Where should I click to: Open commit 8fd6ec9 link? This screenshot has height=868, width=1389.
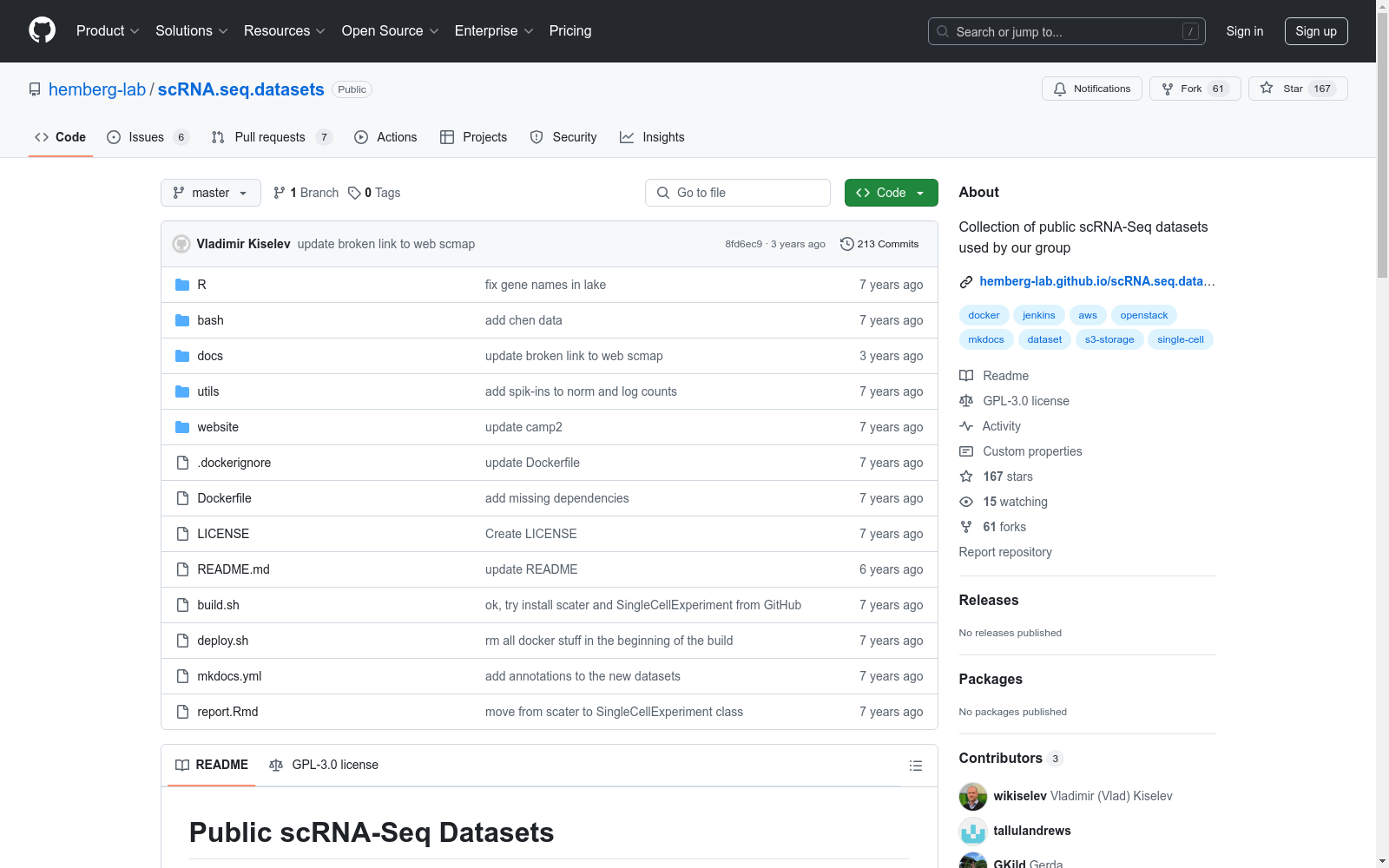click(744, 244)
